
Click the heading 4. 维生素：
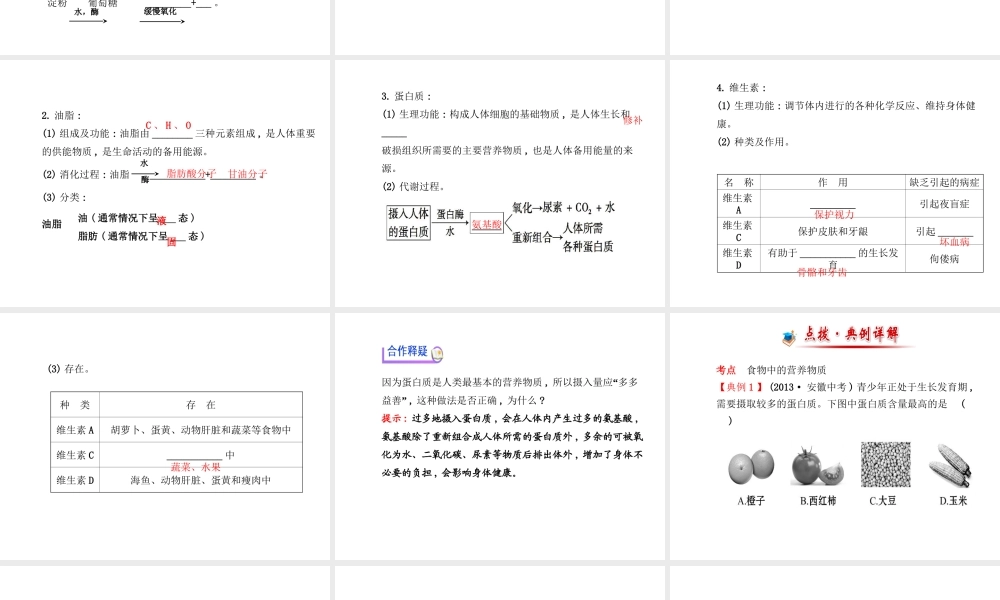(x=742, y=88)
